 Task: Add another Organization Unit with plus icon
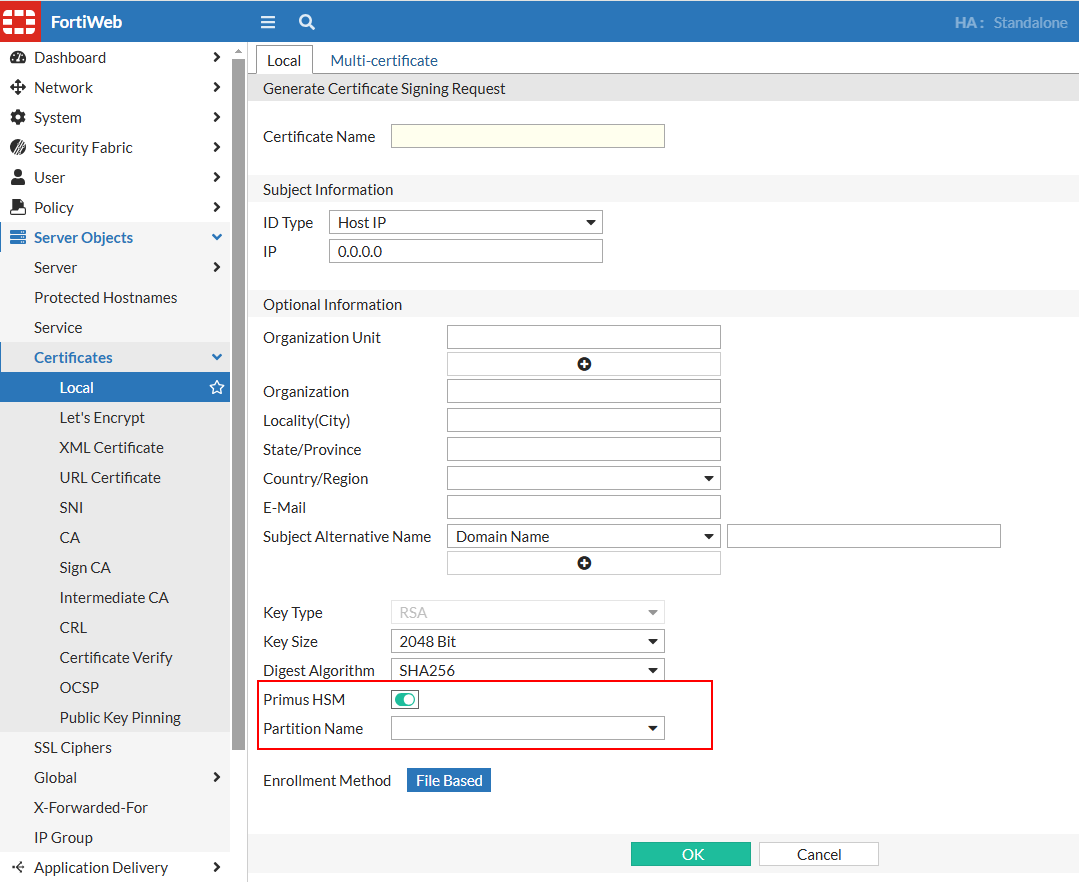pyautogui.click(x=584, y=364)
